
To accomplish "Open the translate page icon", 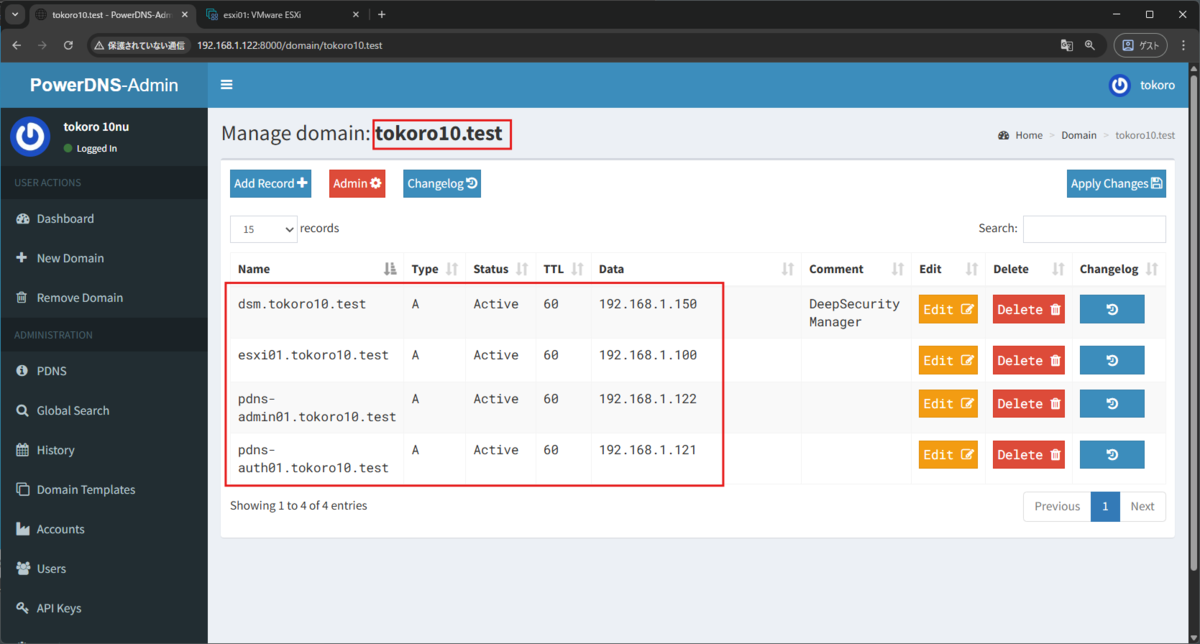I will click(1066, 45).
